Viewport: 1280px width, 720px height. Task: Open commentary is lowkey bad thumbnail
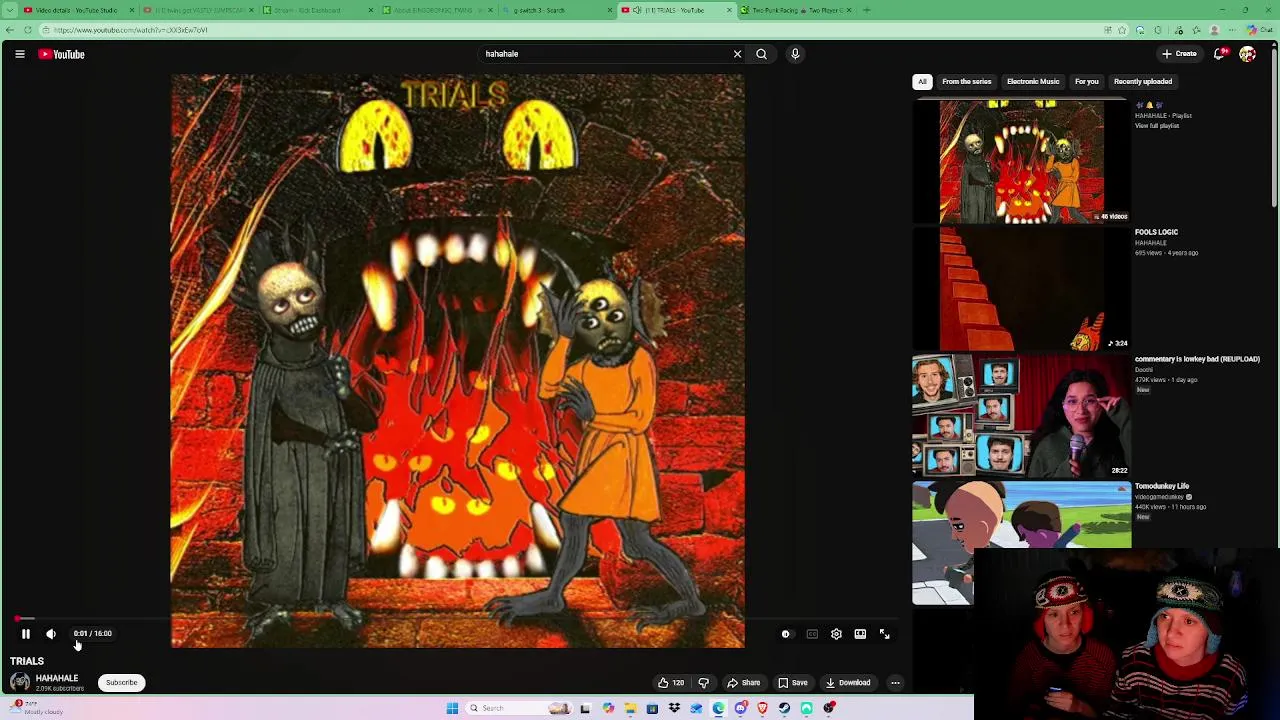[x=1021, y=415]
